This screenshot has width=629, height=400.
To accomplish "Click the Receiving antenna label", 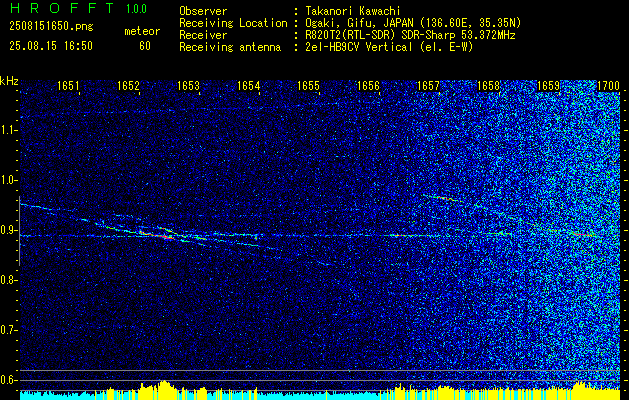I will [230, 47].
